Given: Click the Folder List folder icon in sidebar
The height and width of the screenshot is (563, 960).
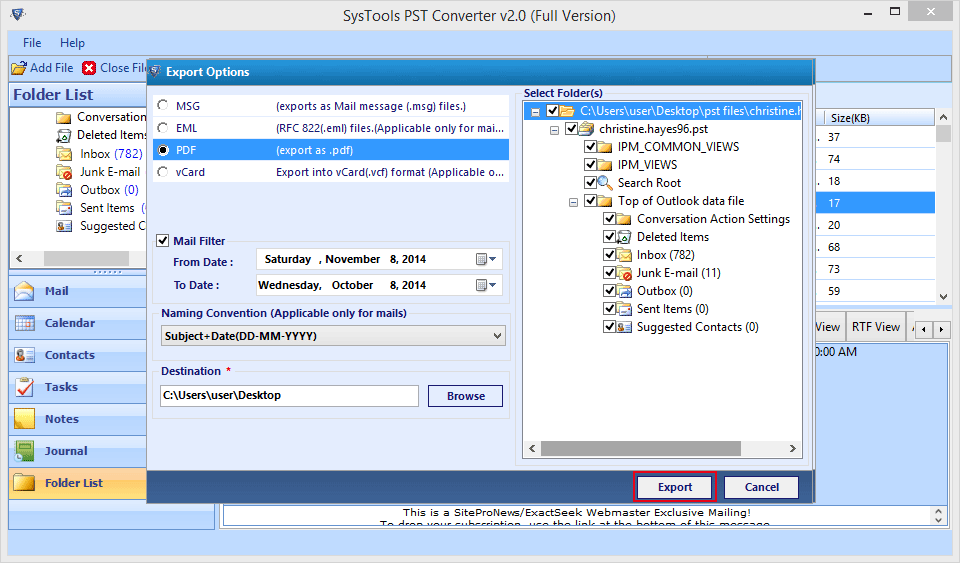Looking at the screenshot, I should coord(24,483).
